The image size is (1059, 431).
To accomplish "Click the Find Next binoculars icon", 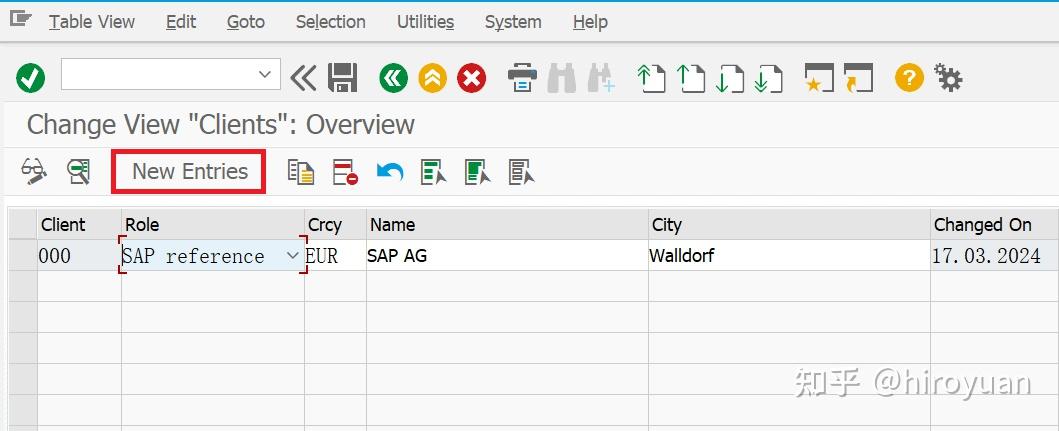I will (x=600, y=78).
